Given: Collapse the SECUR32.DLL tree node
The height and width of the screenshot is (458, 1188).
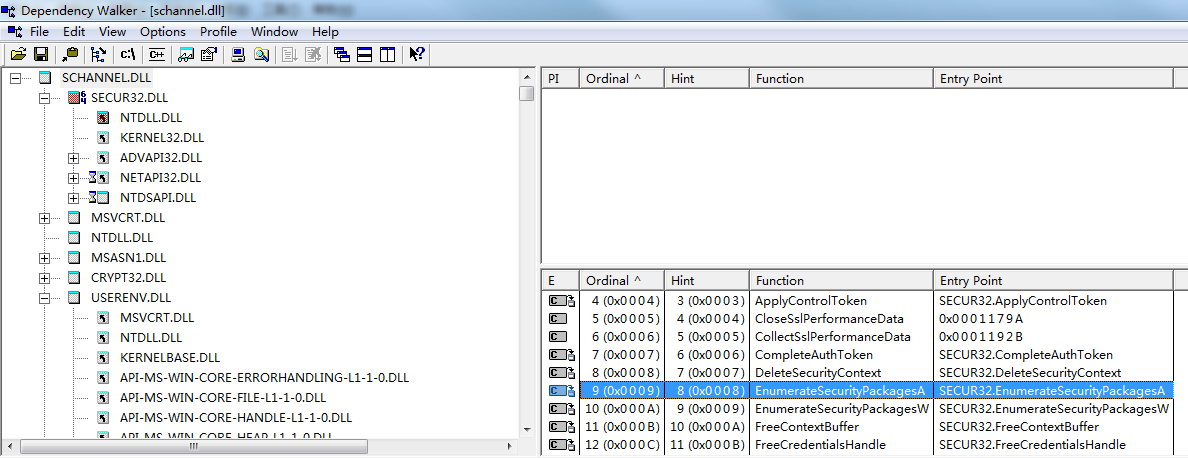Looking at the screenshot, I should point(44,98).
